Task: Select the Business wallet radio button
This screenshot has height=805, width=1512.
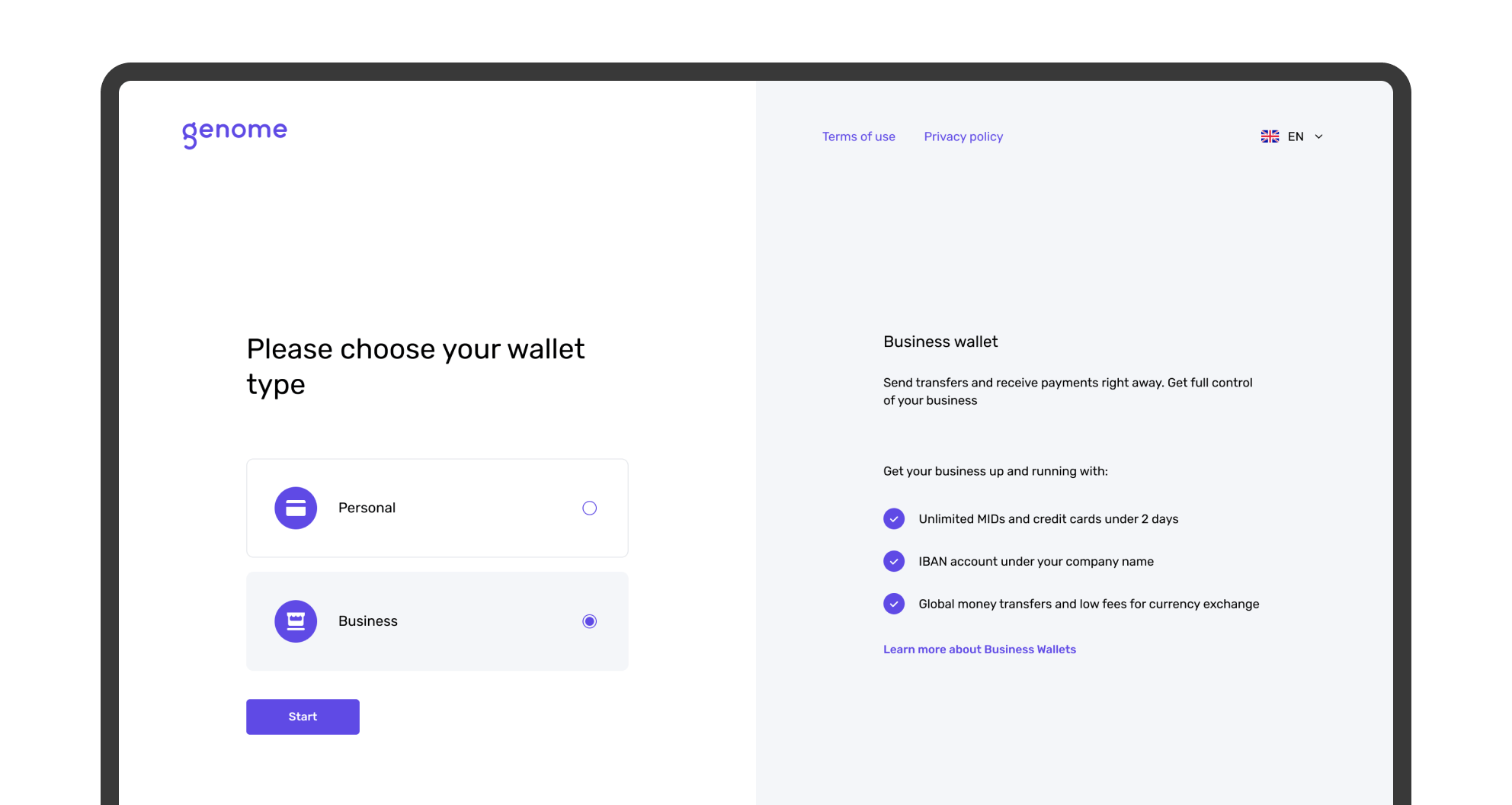Action: [589, 621]
